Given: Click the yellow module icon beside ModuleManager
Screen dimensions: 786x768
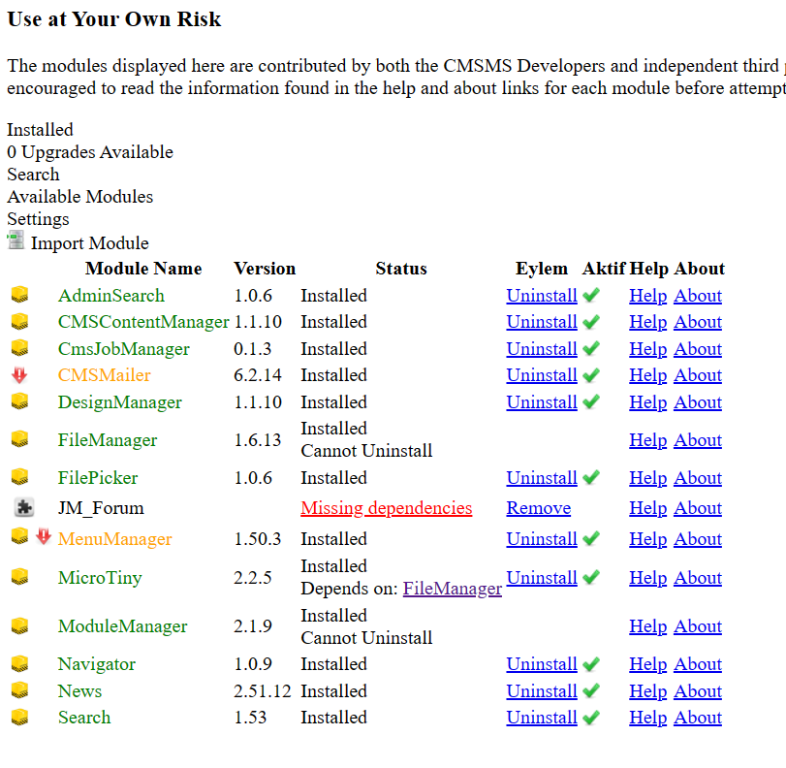Looking at the screenshot, I should click(19, 626).
